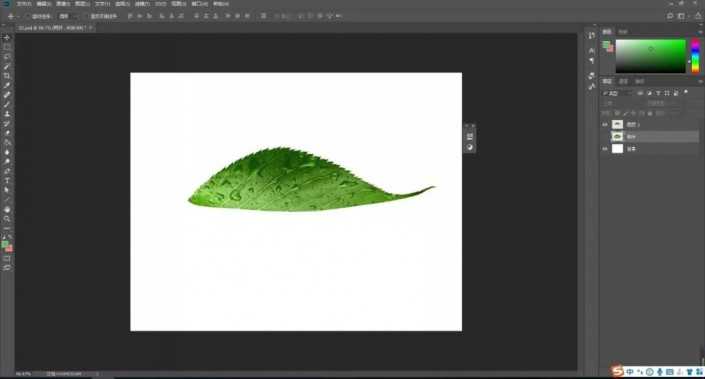Toggle visibility eye of the top layer
Viewport: 705px width, 379px height.
pyautogui.click(x=605, y=125)
